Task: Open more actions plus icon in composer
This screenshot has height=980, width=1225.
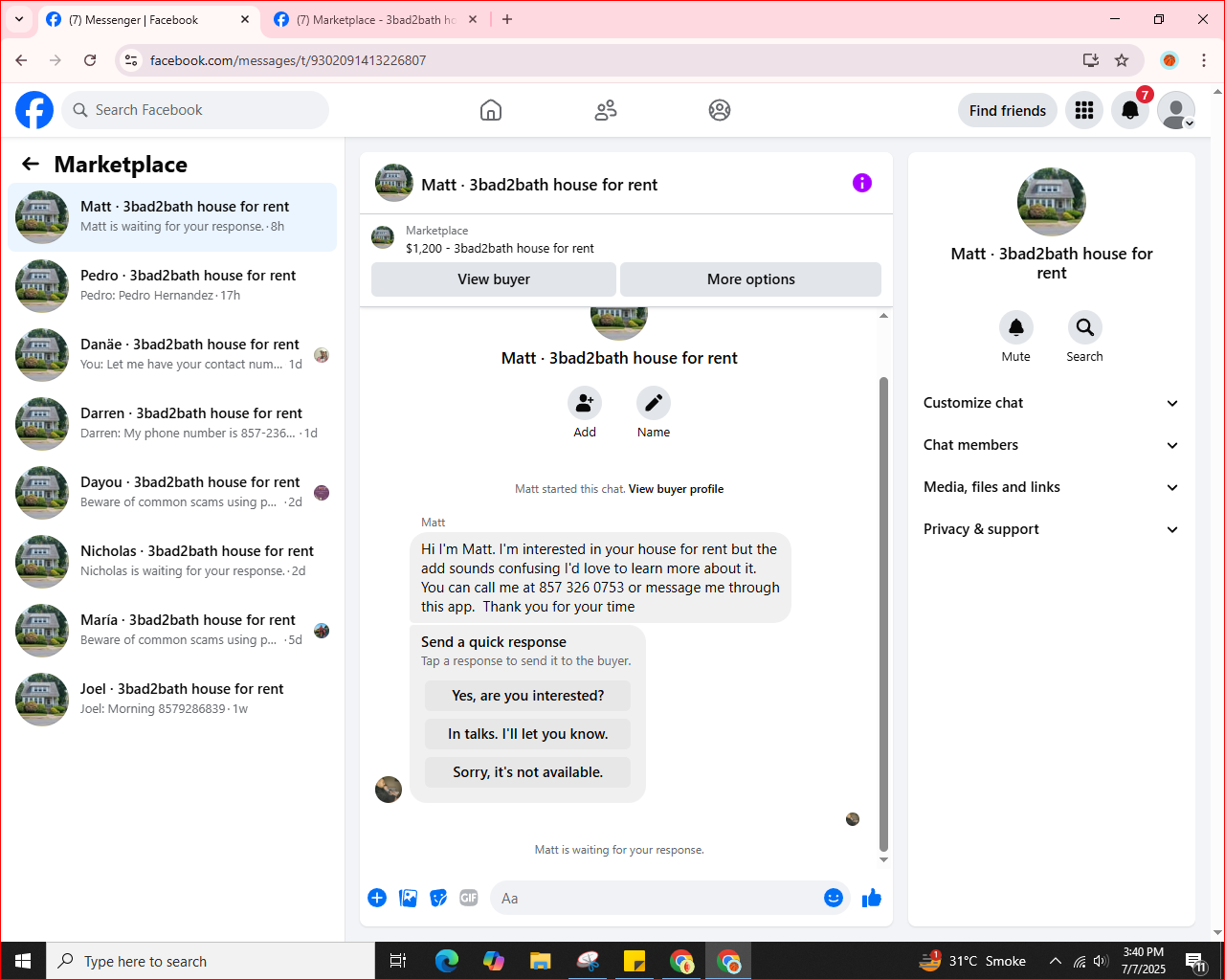Action: click(x=377, y=898)
